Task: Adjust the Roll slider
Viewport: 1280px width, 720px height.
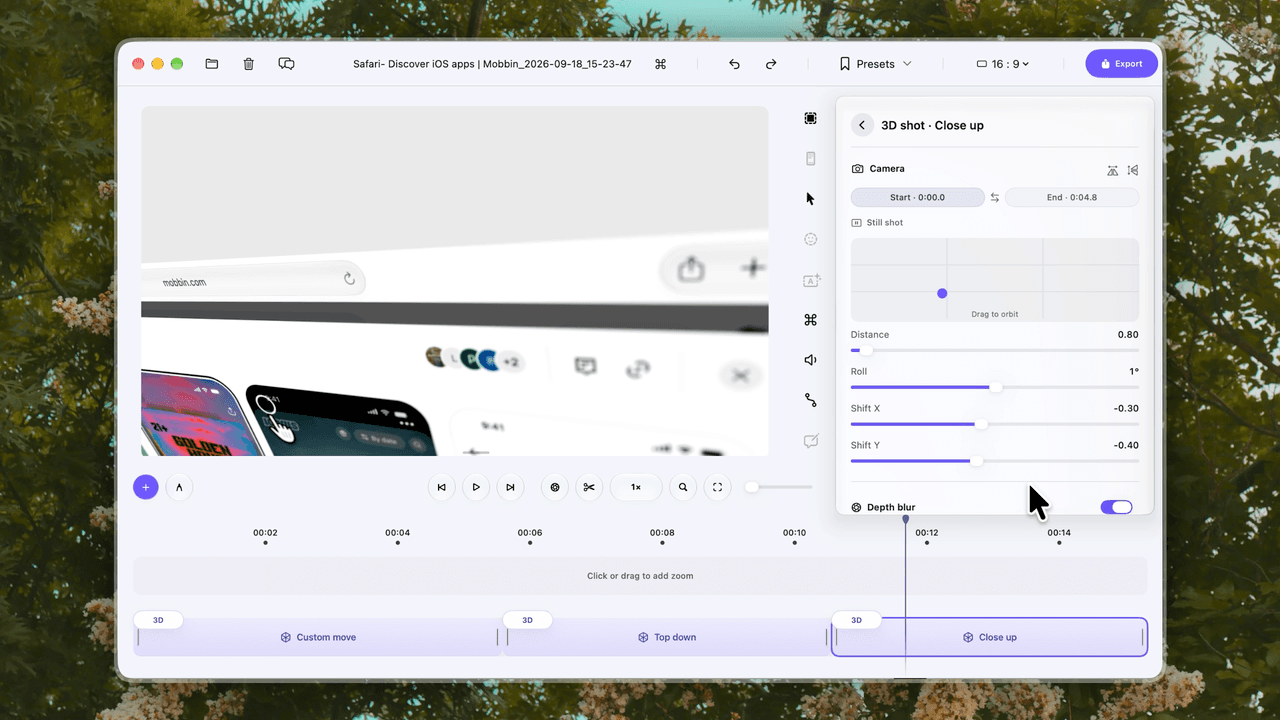Action: (x=994, y=387)
